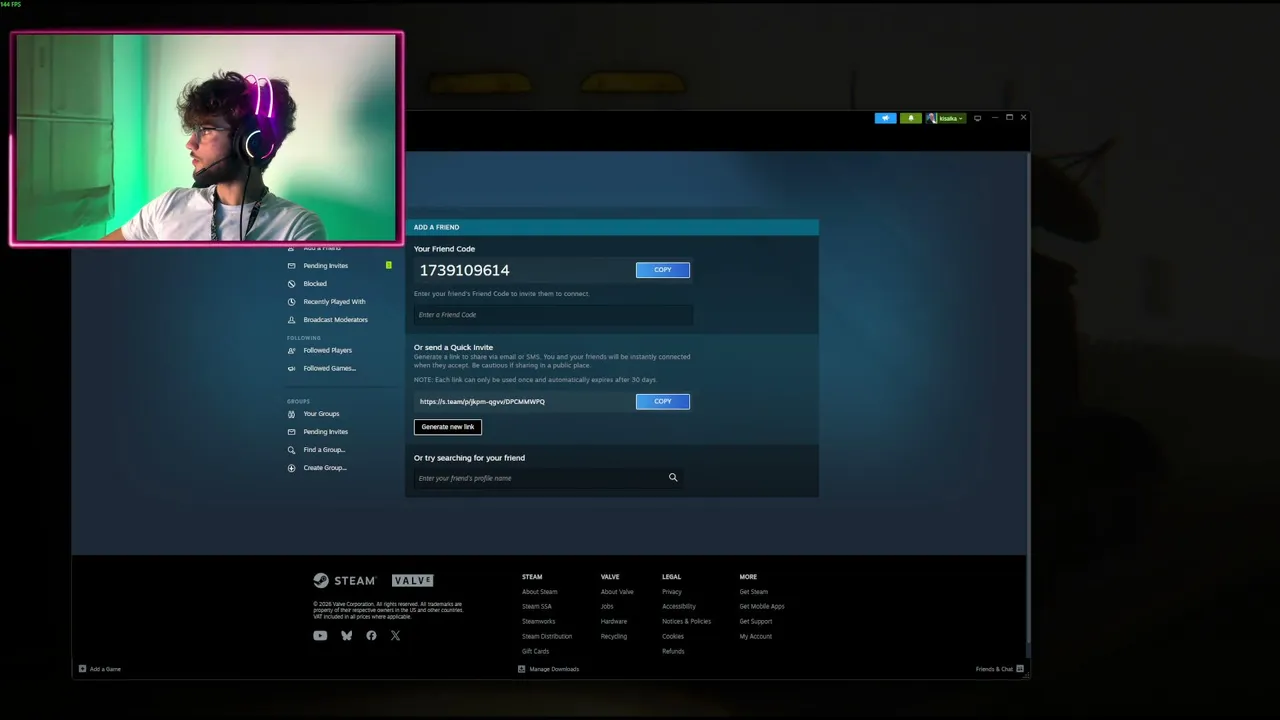
Task: Click the Blocked circle-slash icon
Action: click(x=292, y=284)
